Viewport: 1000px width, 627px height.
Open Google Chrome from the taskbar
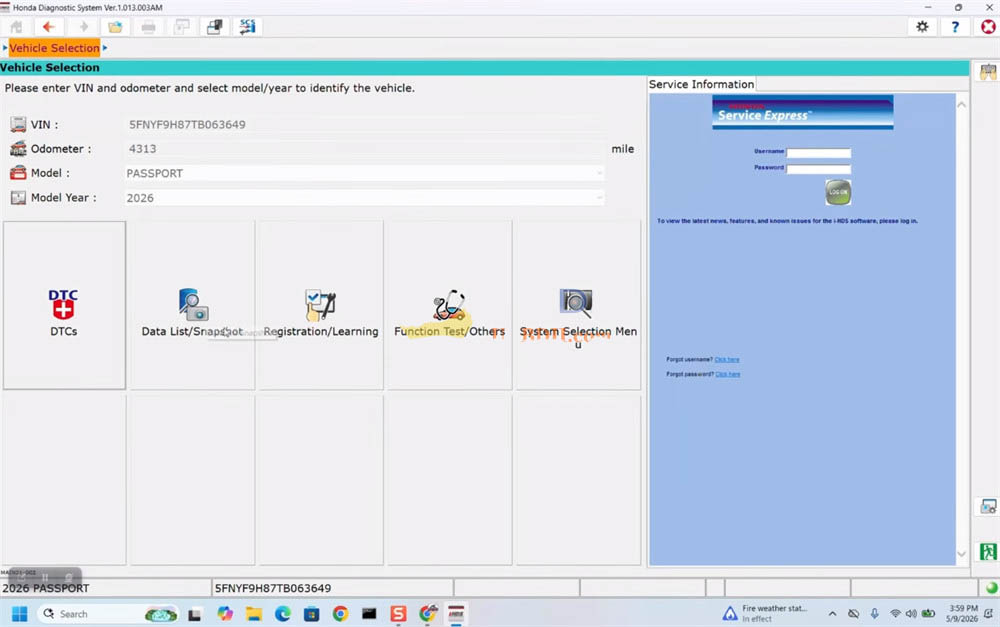341,614
